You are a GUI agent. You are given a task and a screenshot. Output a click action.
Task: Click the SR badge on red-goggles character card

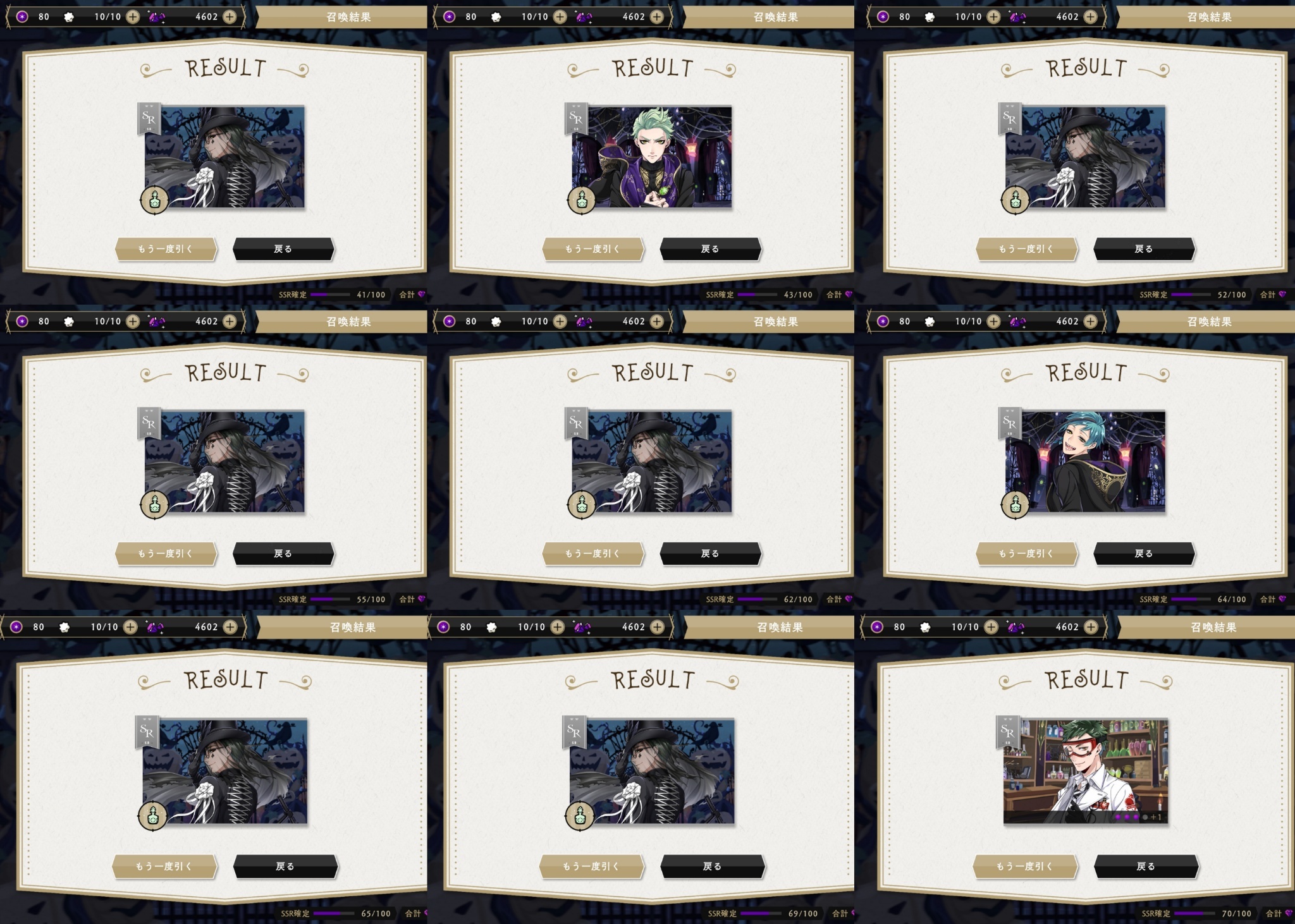(x=1008, y=733)
